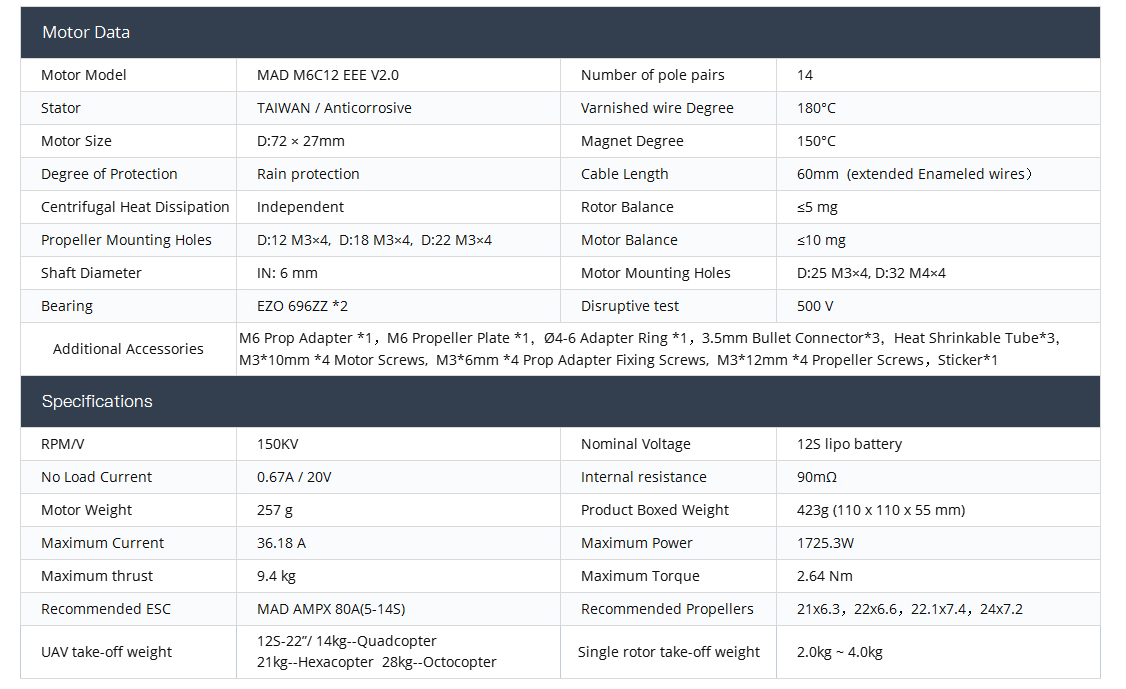Click the Single rotor take-off weight value

(x=839, y=652)
